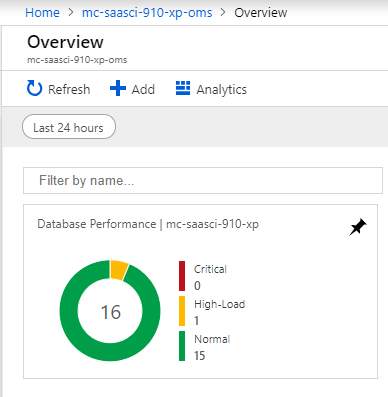
Task: Select the High-Load legend label
Action: pyautogui.click(x=220, y=304)
